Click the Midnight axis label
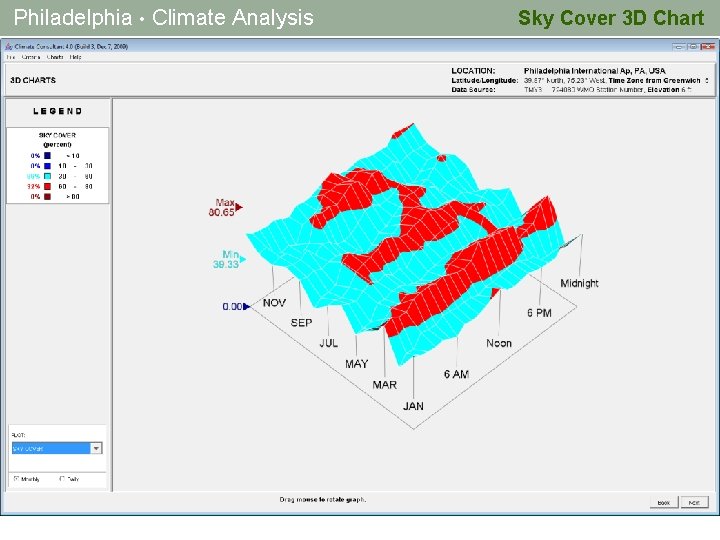 (579, 283)
